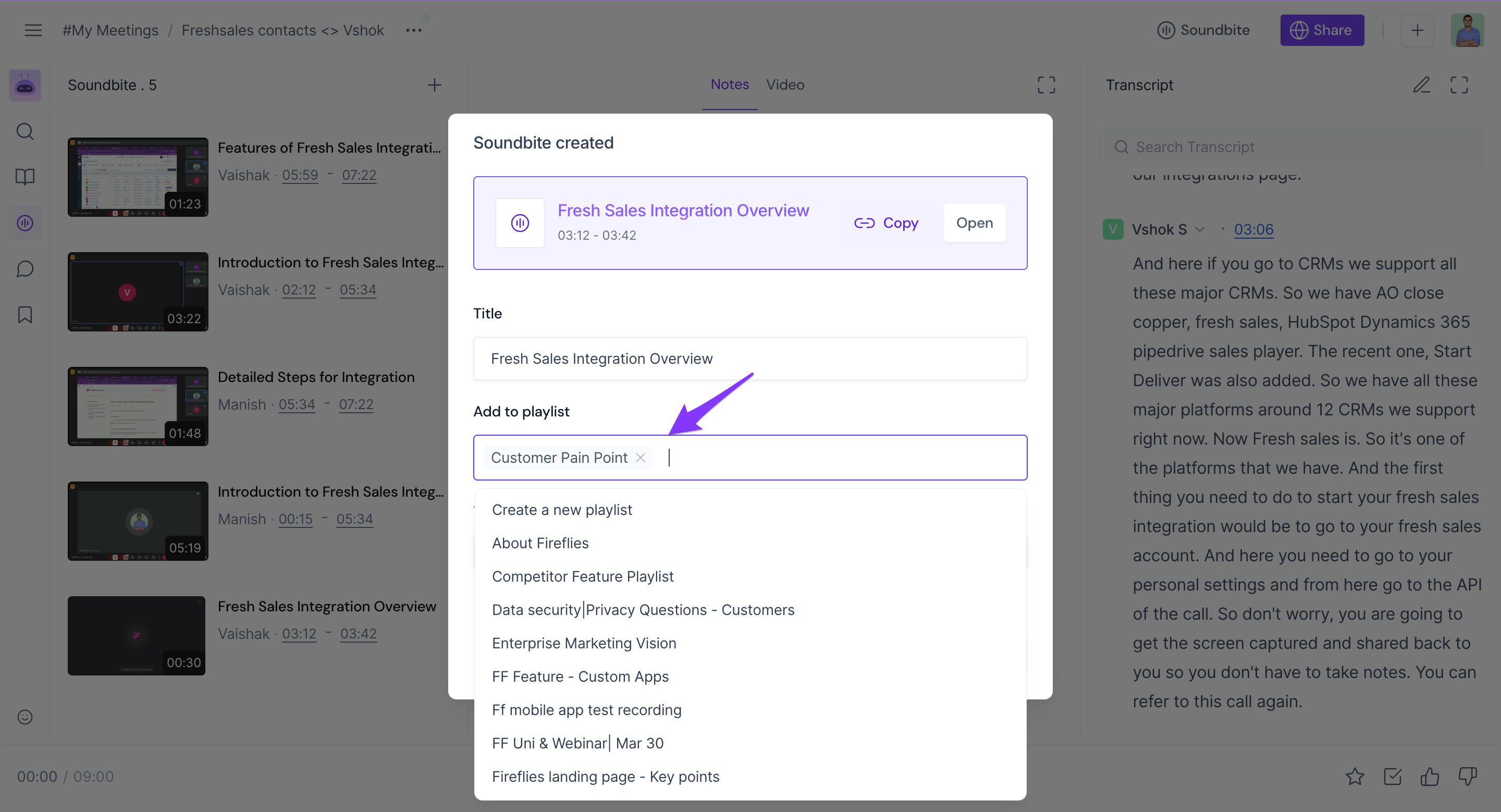Select FF Feature - Custom Apps playlist
Viewport: 1501px width, 812px height.
coord(750,676)
